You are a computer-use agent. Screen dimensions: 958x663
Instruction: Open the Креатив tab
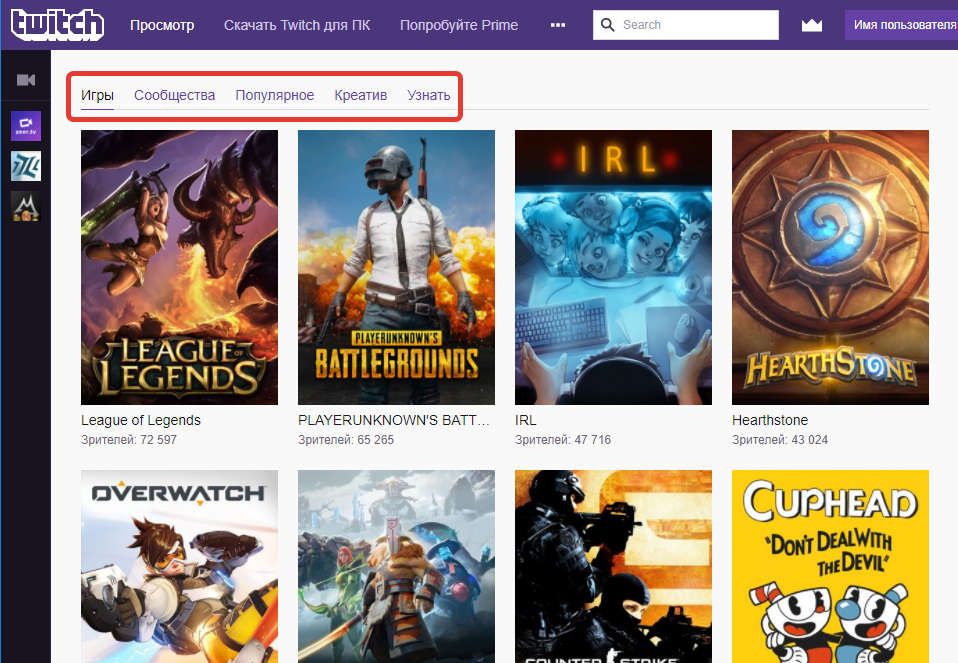[360, 95]
